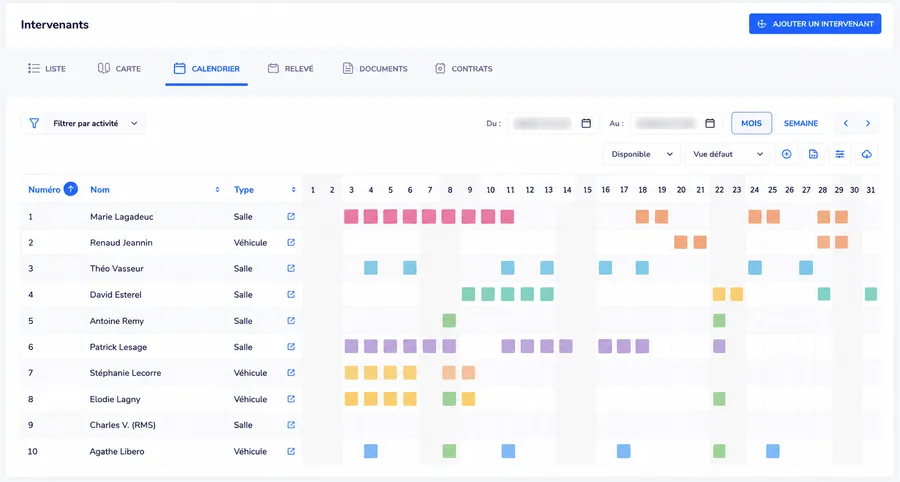This screenshot has width=900, height=482.
Task: Click the name Antoine Remy
Action: pyautogui.click(x=117, y=321)
